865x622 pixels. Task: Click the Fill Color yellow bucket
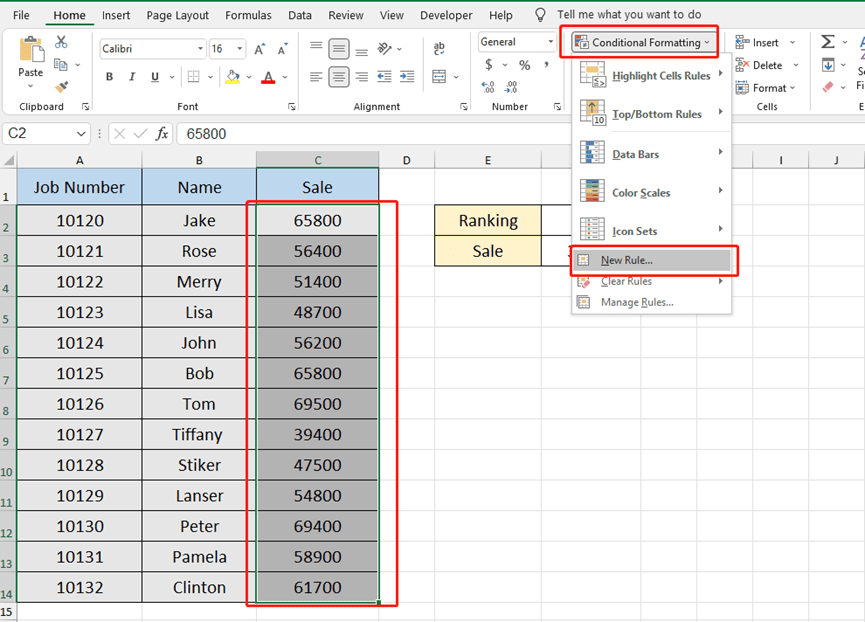(233, 77)
